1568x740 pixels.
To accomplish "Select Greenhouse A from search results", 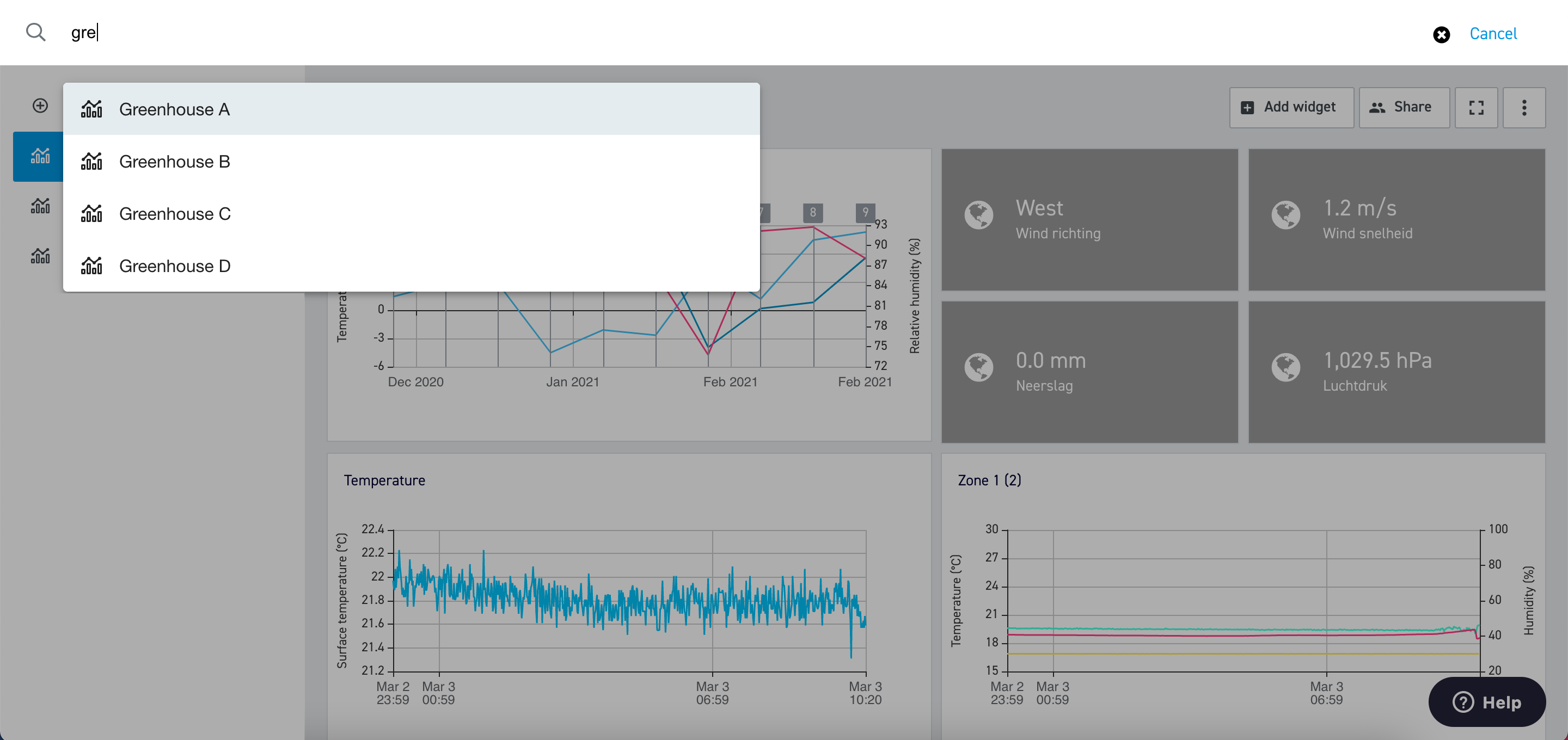I will (x=412, y=109).
